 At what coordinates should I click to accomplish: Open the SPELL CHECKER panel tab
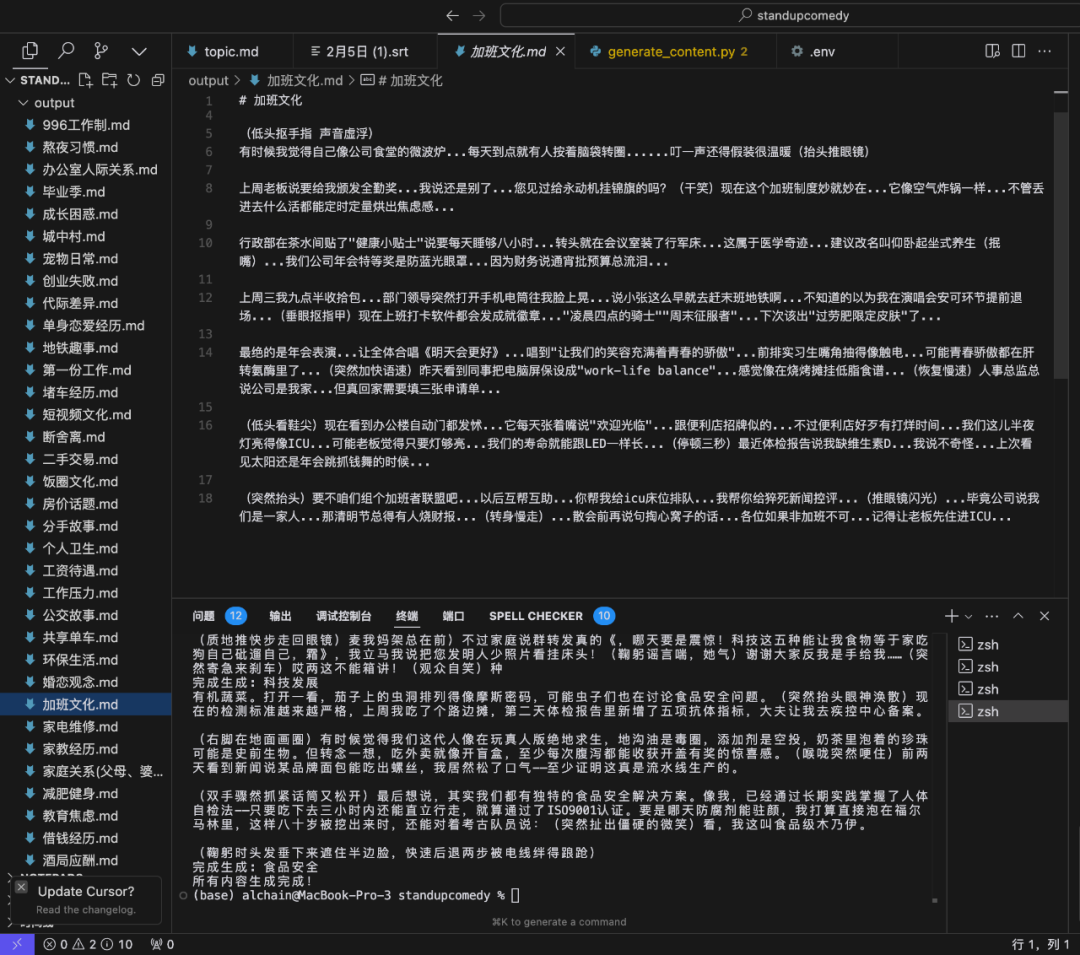pyautogui.click(x=535, y=616)
